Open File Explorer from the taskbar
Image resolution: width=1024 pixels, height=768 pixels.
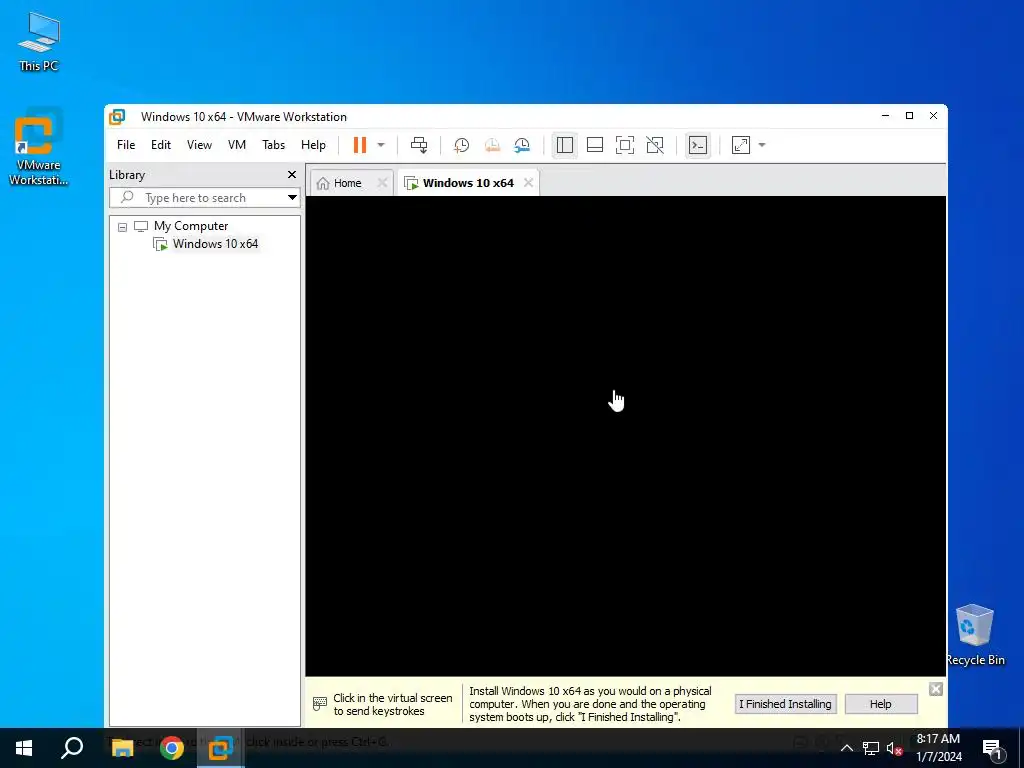pyautogui.click(x=122, y=748)
